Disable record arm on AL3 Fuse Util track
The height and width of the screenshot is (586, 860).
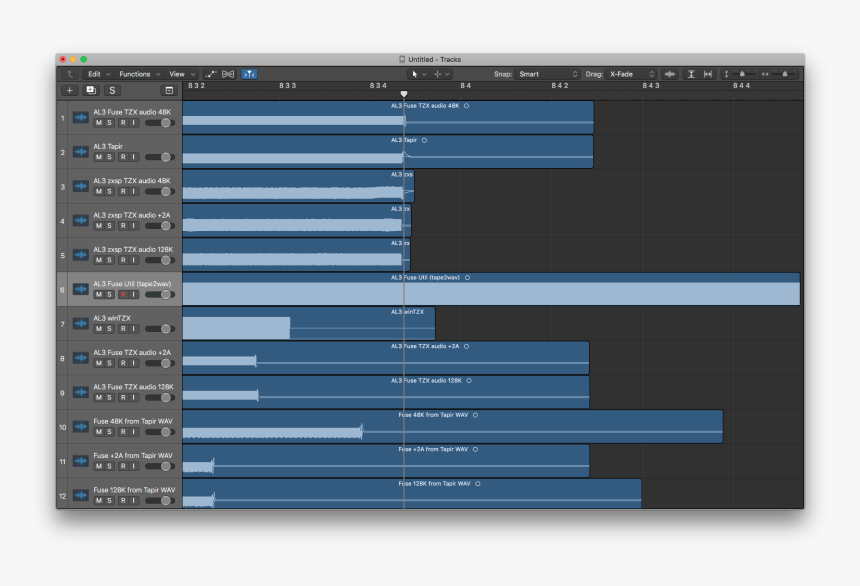pos(122,295)
